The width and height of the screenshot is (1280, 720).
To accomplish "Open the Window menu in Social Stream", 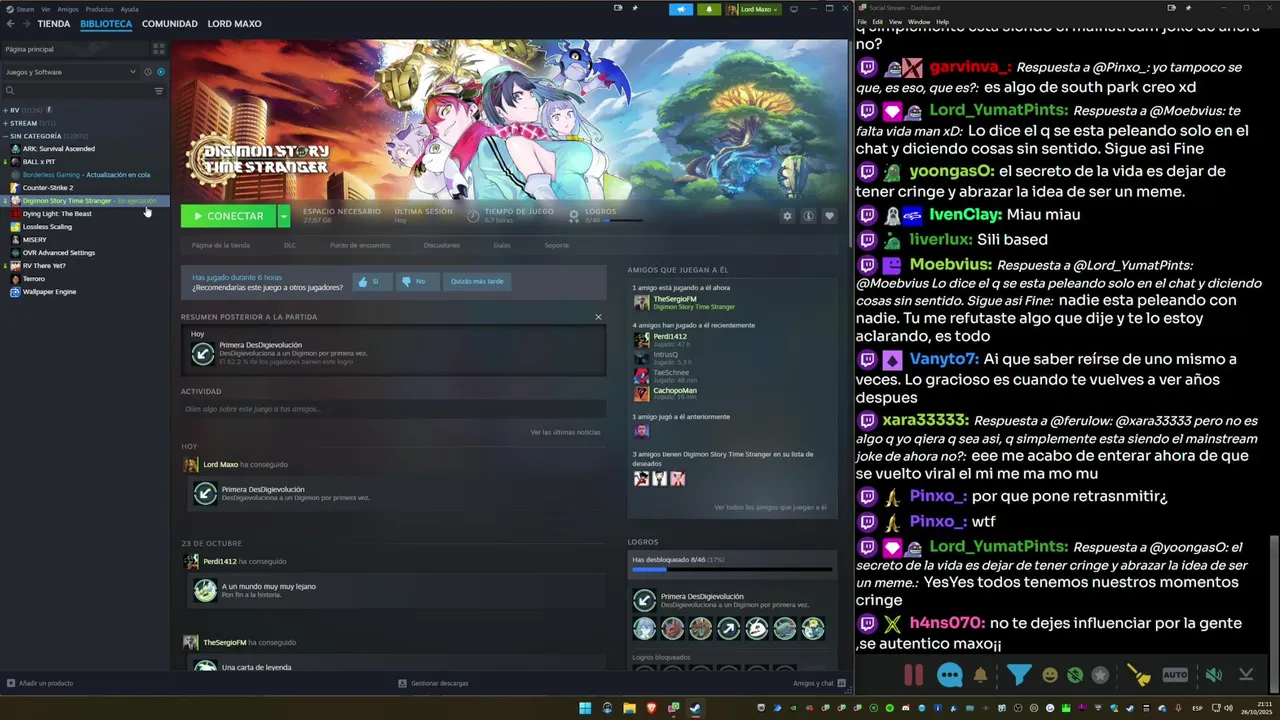I will 918,22.
